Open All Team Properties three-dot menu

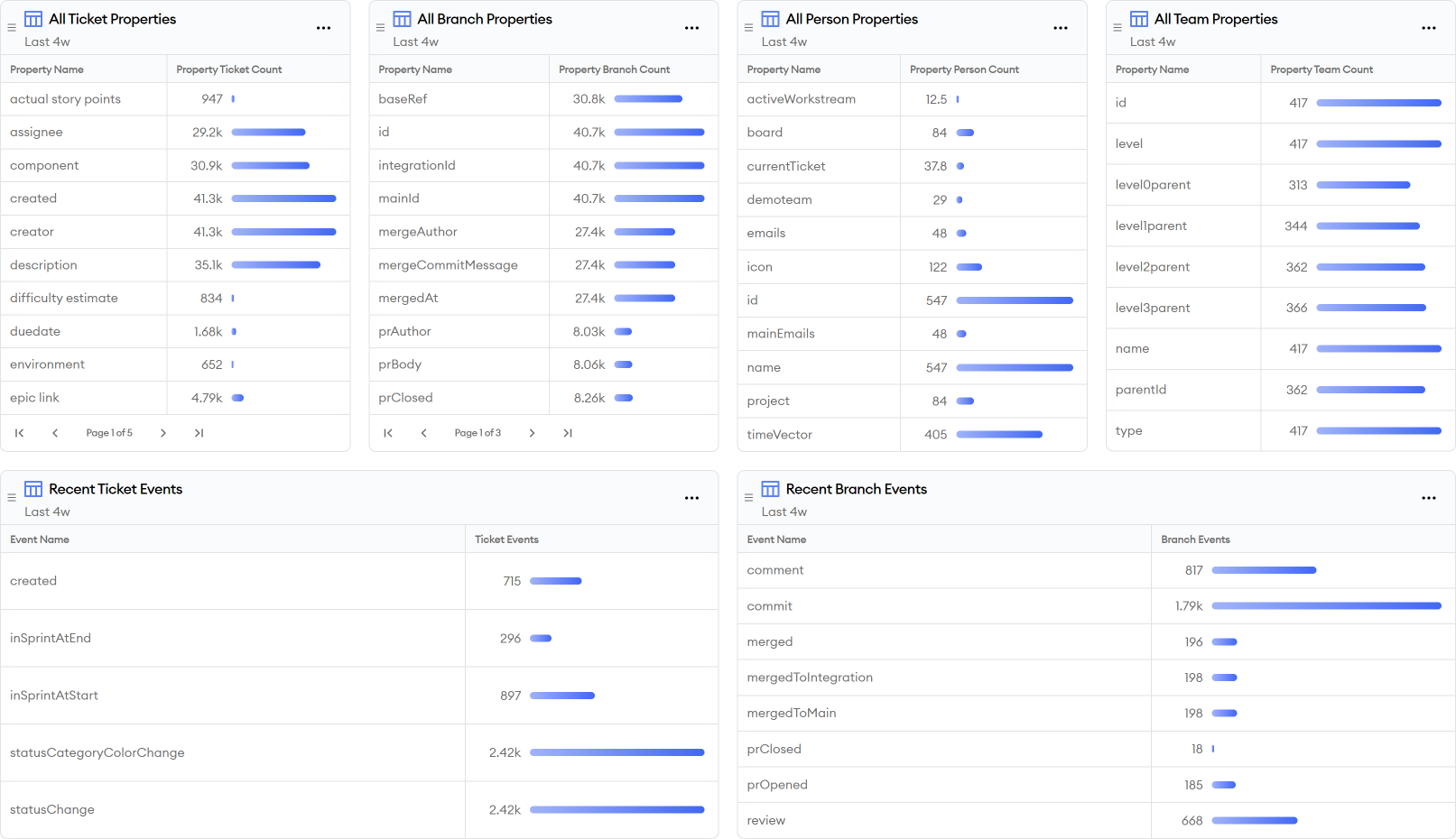click(x=1428, y=29)
